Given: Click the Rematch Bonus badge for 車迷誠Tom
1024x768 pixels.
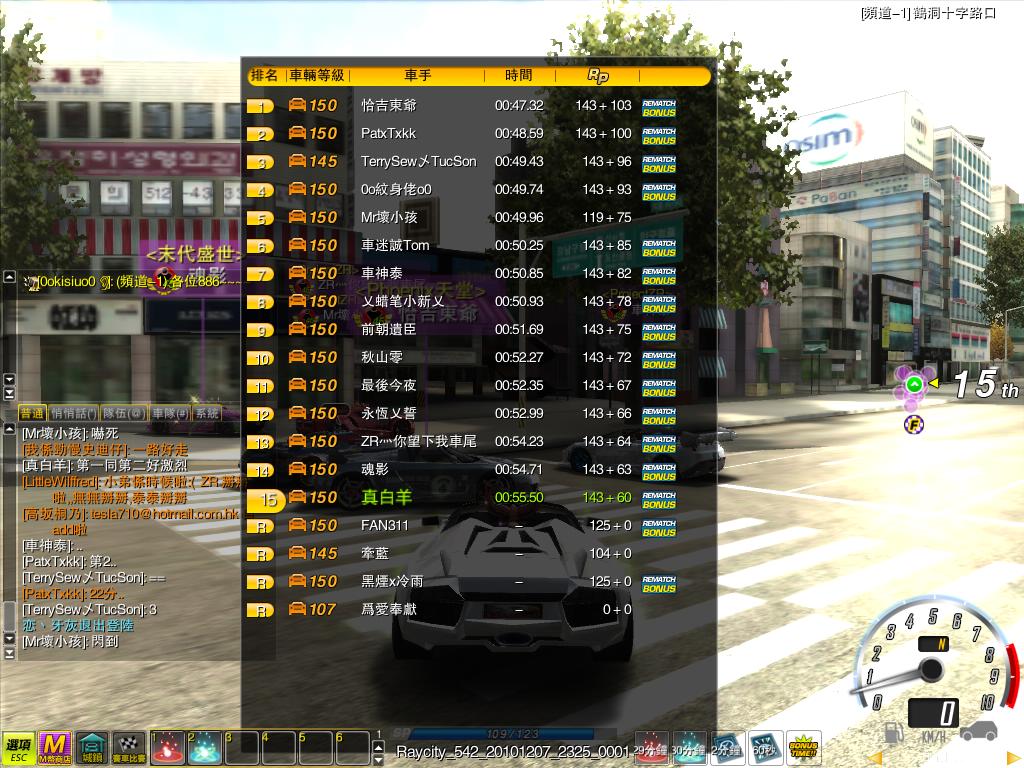Looking at the screenshot, I should [x=659, y=248].
